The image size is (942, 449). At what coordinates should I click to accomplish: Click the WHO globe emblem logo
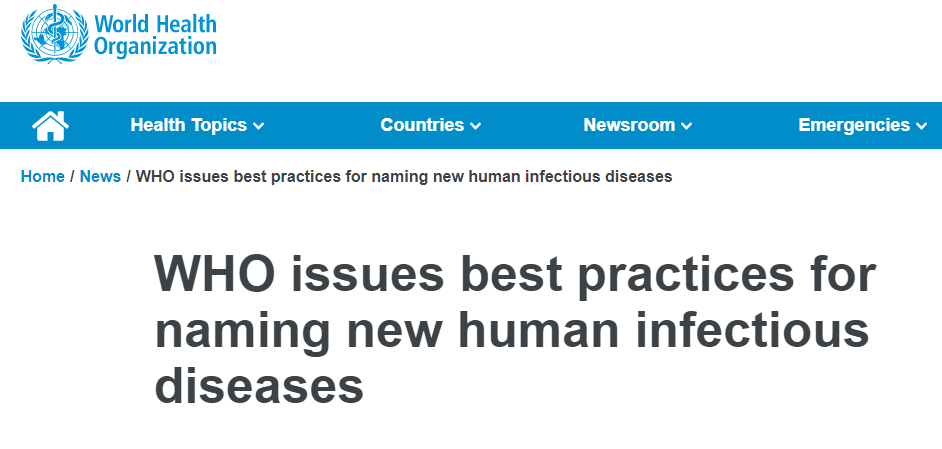click(55, 34)
